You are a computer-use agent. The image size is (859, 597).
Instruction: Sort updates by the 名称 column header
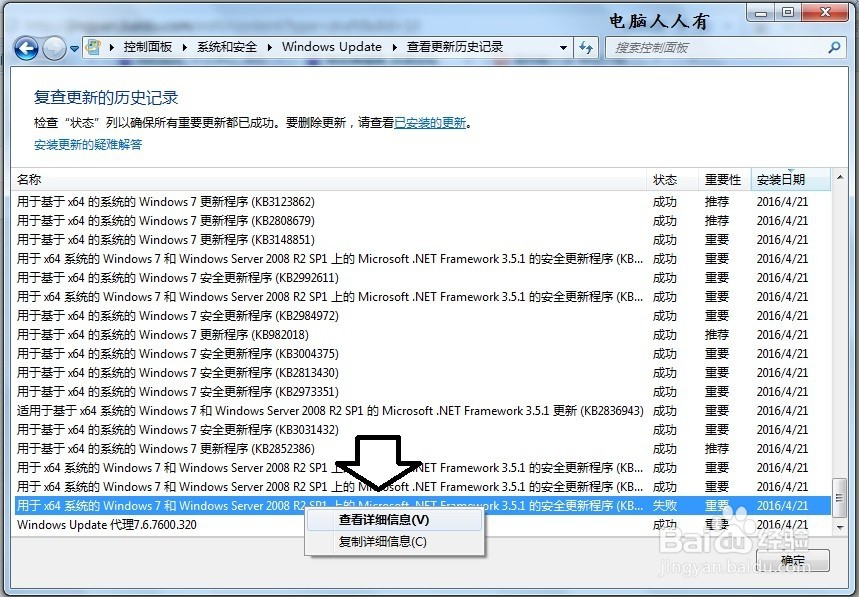coord(29,179)
